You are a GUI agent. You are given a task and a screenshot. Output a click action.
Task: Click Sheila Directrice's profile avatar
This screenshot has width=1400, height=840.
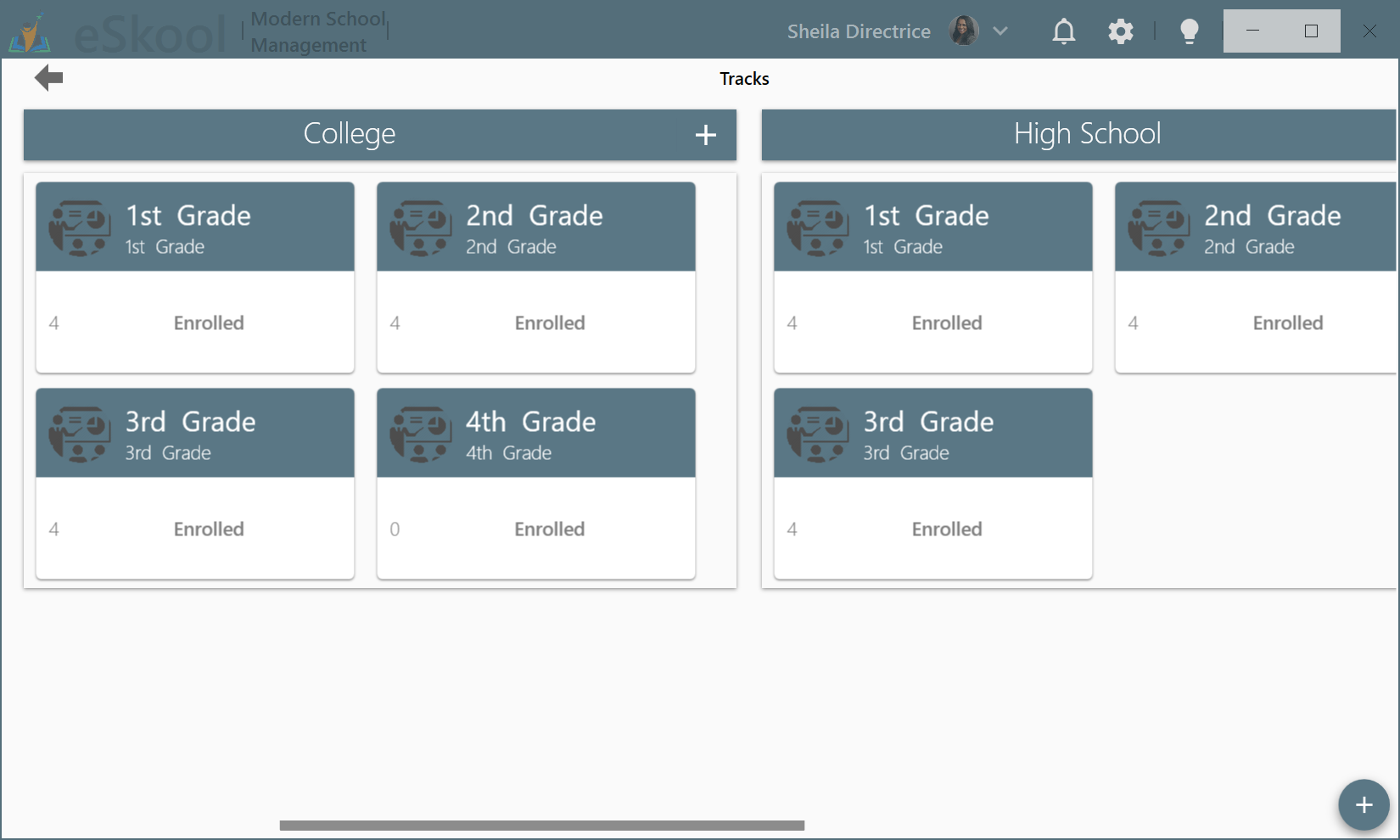963,31
